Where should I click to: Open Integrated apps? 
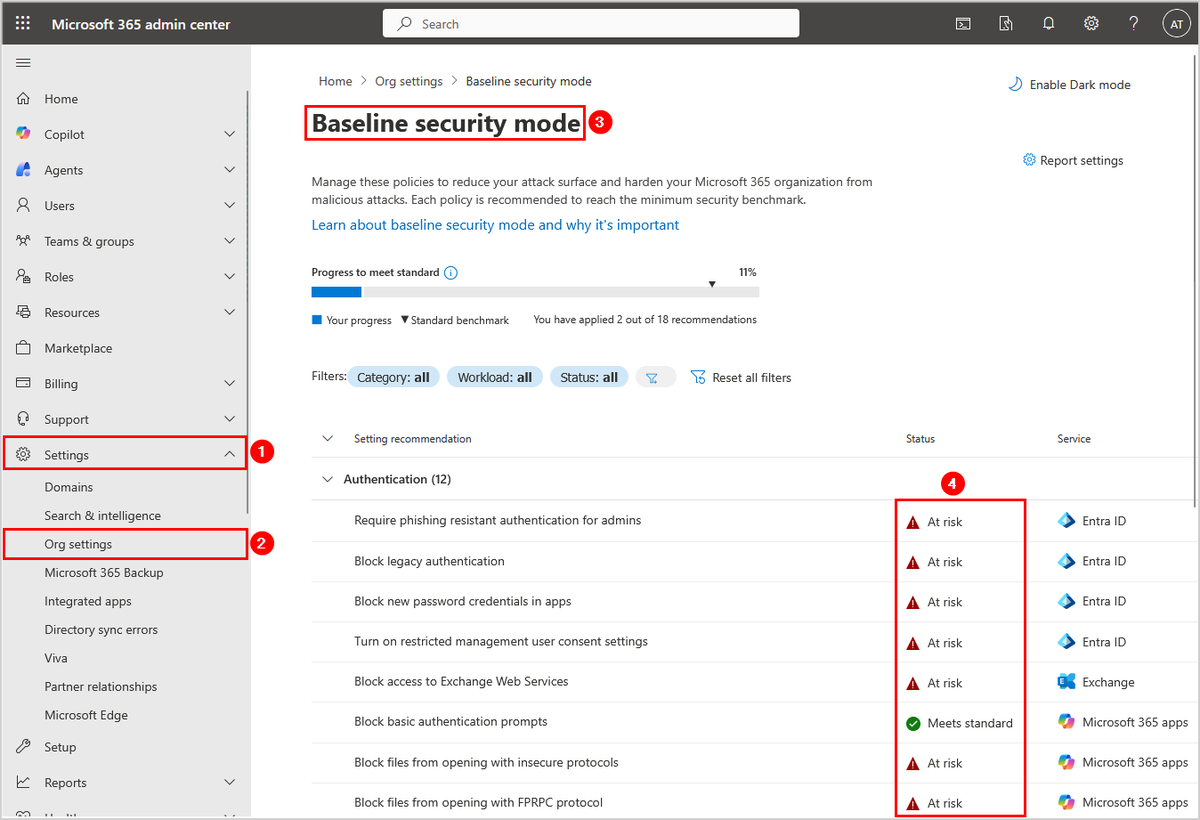[88, 601]
